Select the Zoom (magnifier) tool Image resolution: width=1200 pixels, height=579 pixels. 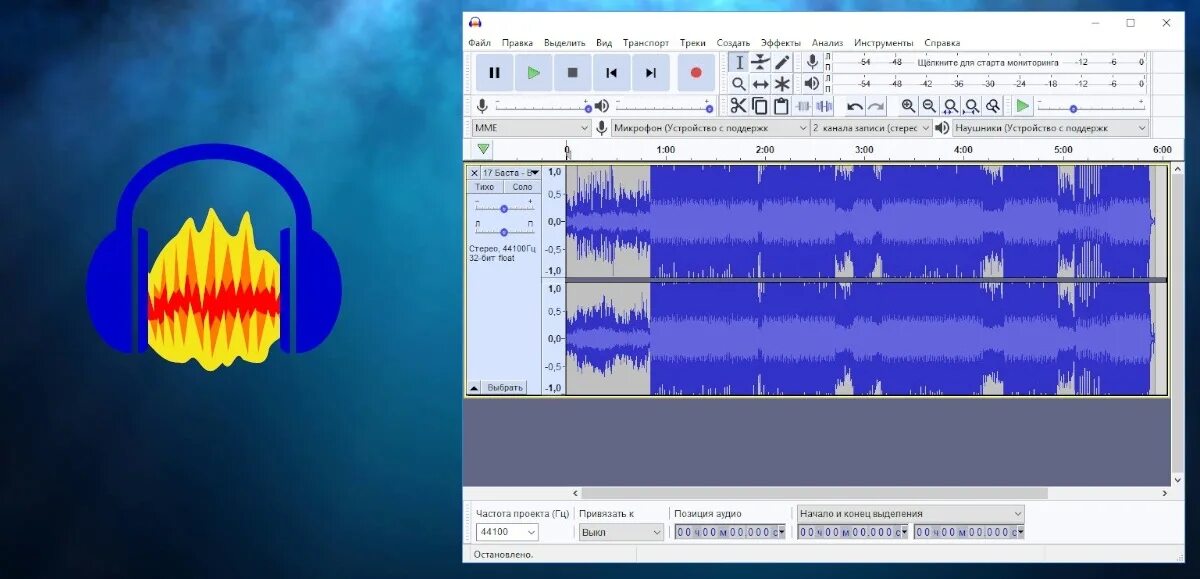pos(739,84)
